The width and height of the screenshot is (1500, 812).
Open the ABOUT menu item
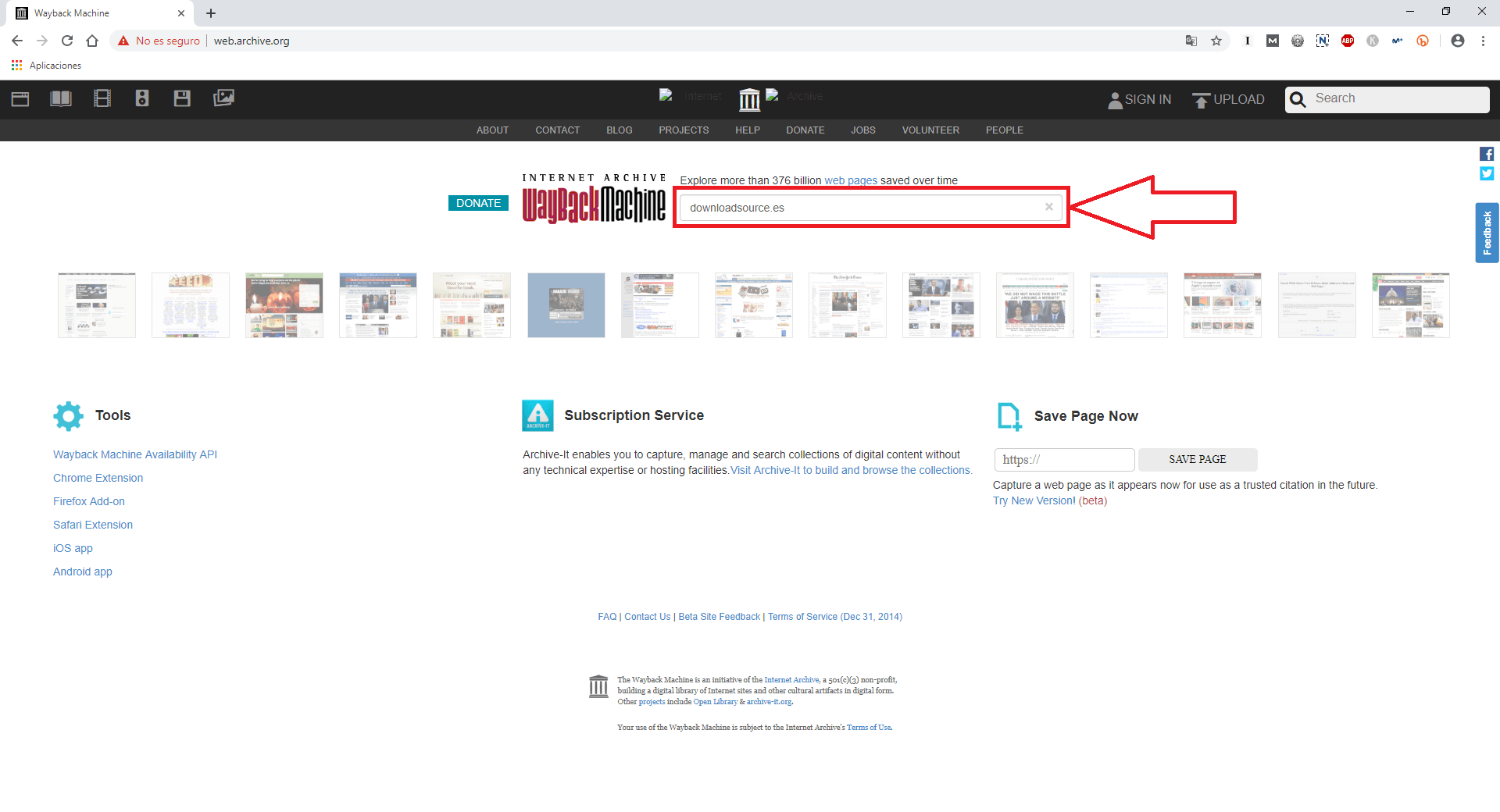tap(492, 130)
